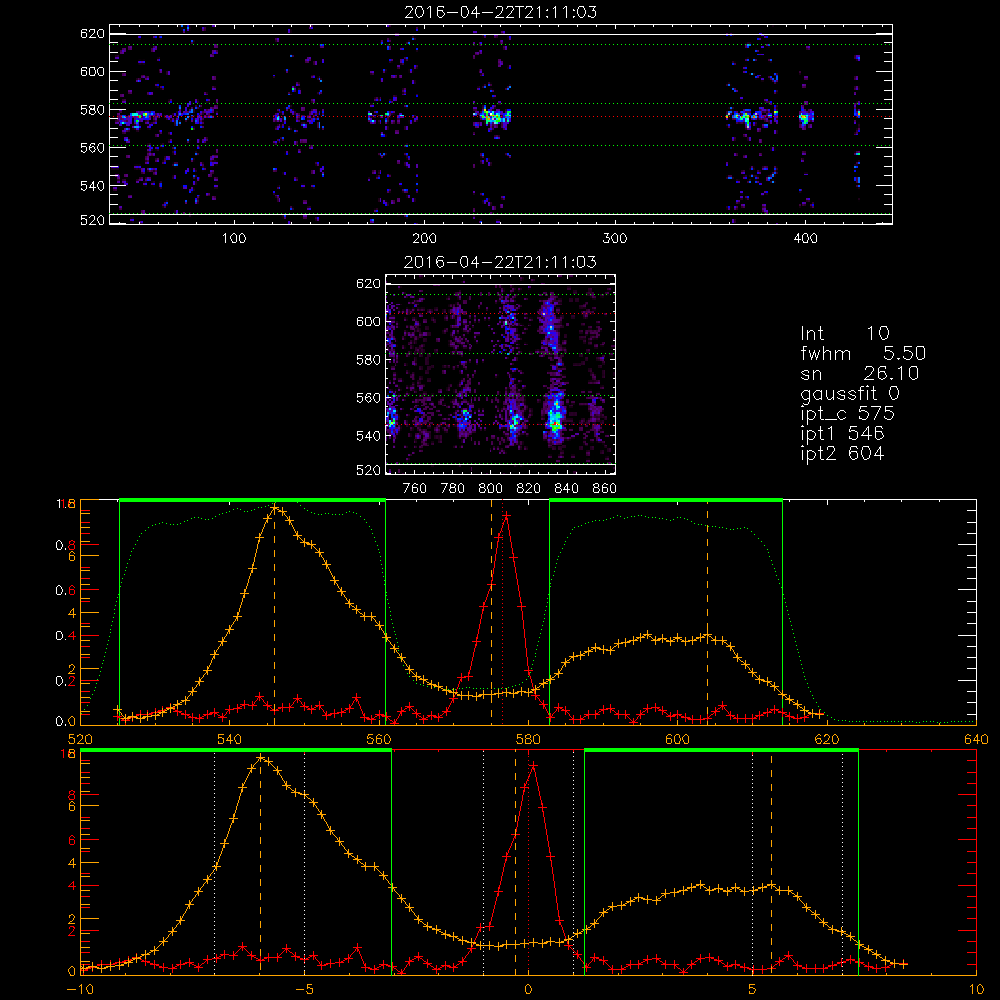Click x-axis label 540 on profile plot

[230, 739]
